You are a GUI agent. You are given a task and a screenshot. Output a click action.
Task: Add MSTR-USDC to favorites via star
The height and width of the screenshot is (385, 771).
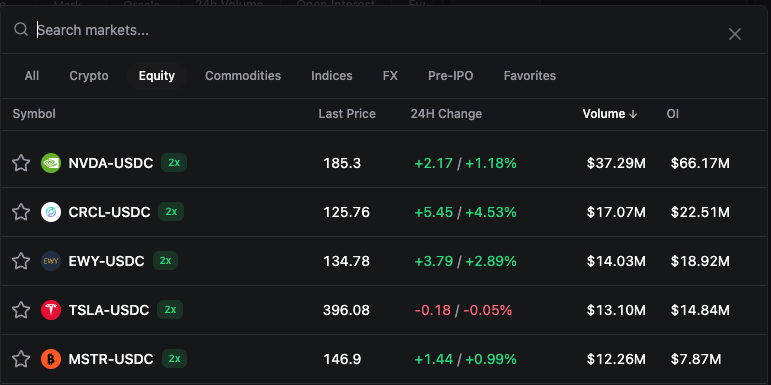(x=21, y=359)
